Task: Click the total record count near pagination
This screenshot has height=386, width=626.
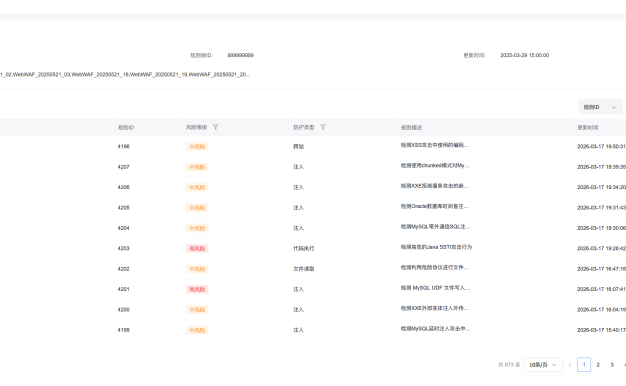Action: tap(509, 364)
